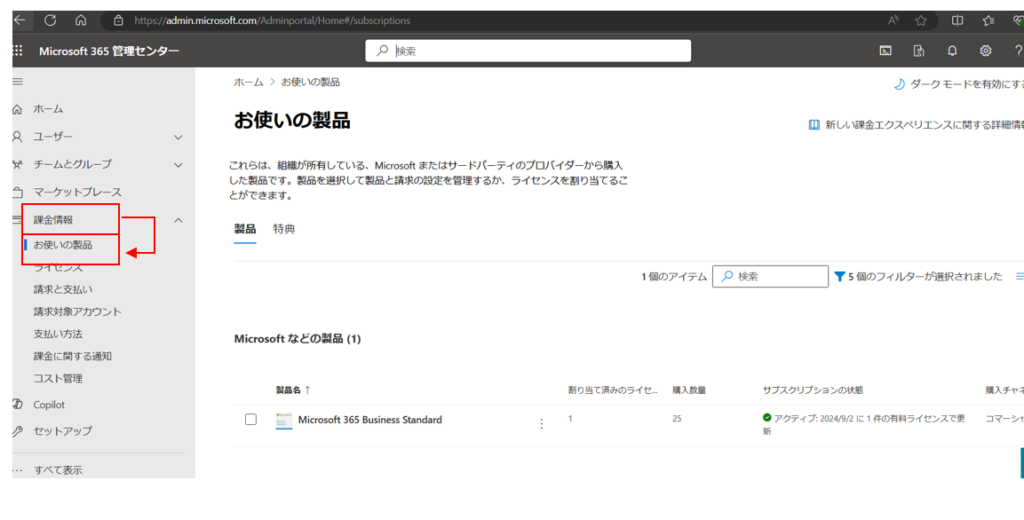1024x520 pixels.
Task: Open マーケットプレース in the sidebar
Action: pyautogui.click(x=77, y=192)
